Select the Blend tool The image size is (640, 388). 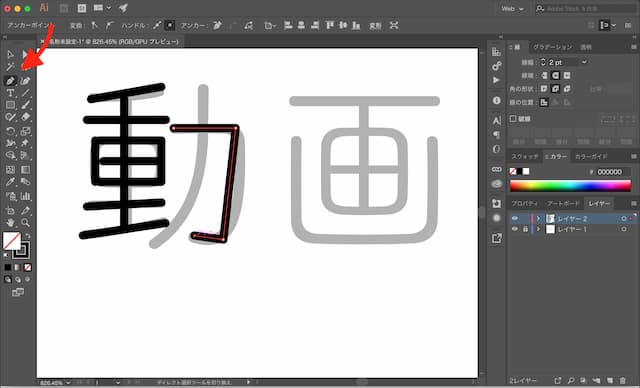(25, 182)
